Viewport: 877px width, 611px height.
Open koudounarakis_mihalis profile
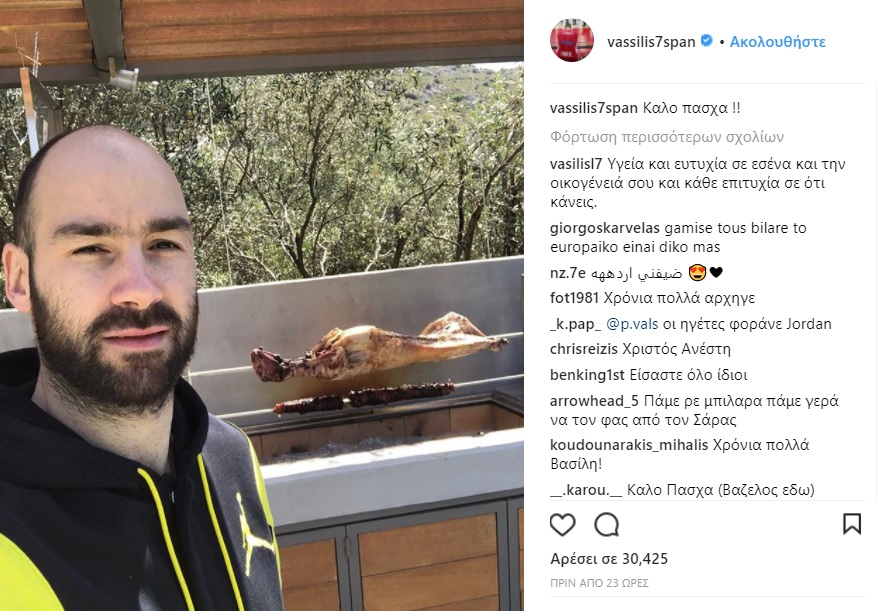coord(629,445)
